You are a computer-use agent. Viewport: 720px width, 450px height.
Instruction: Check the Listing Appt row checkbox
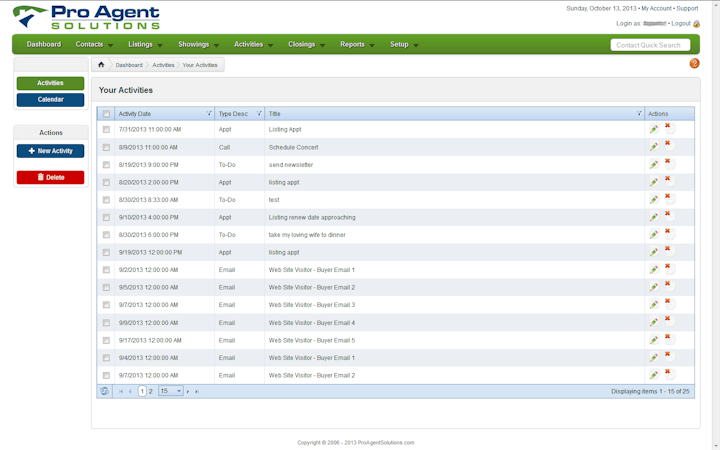pos(106,129)
